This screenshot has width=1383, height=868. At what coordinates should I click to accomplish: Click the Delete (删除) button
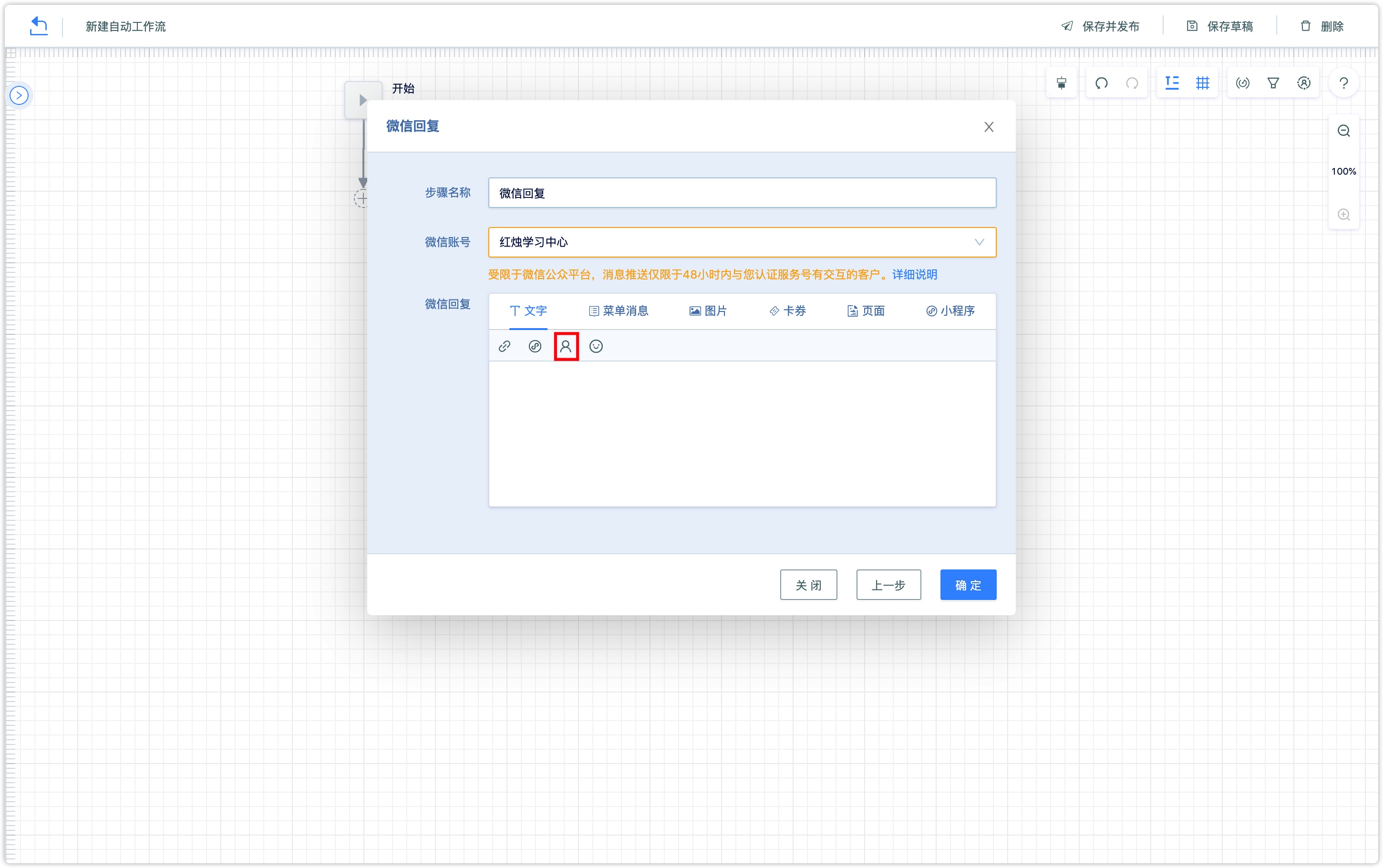(x=1321, y=26)
